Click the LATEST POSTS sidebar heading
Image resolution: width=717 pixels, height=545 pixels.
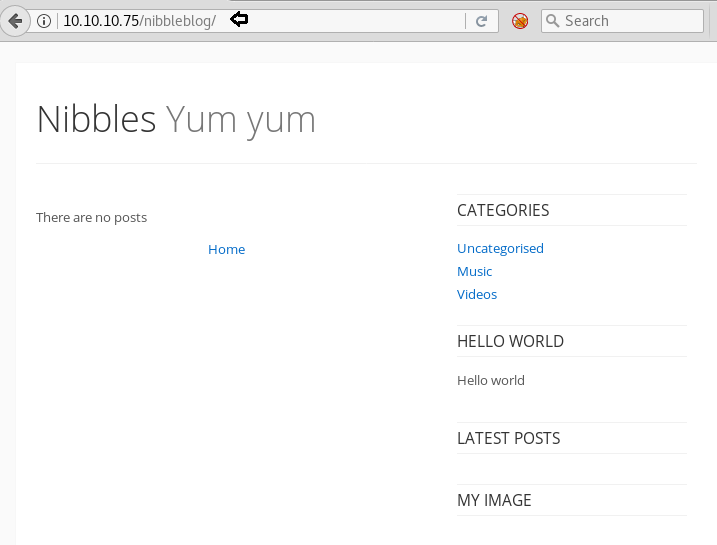[508, 438]
